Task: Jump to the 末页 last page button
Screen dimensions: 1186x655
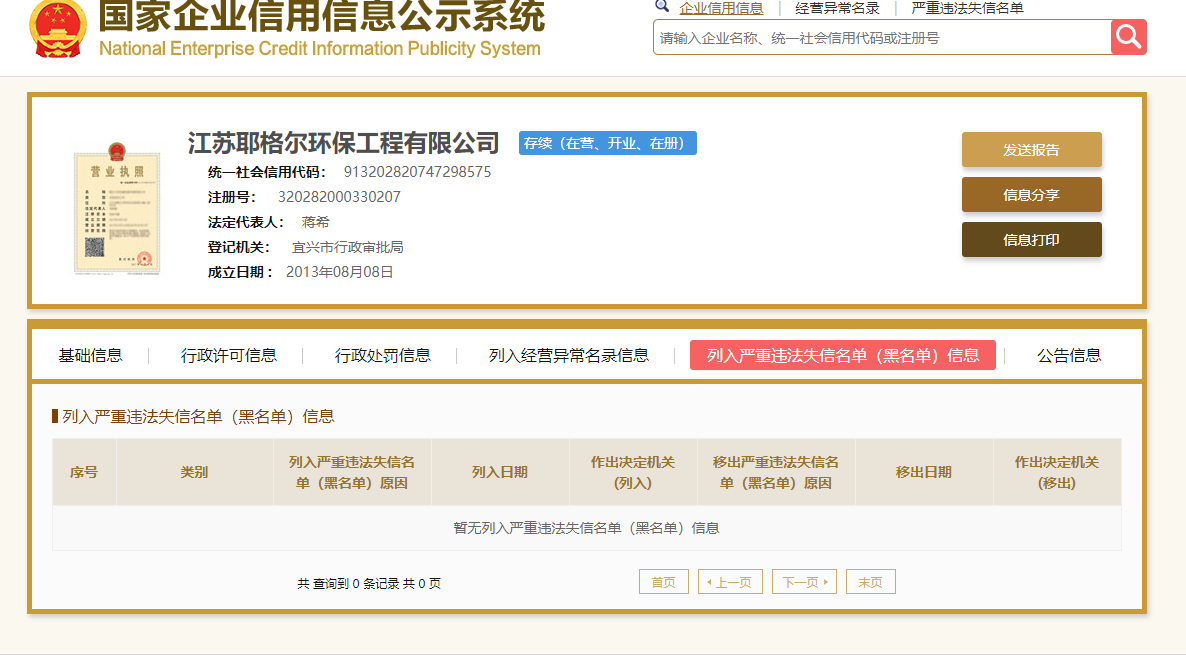Action: click(871, 582)
